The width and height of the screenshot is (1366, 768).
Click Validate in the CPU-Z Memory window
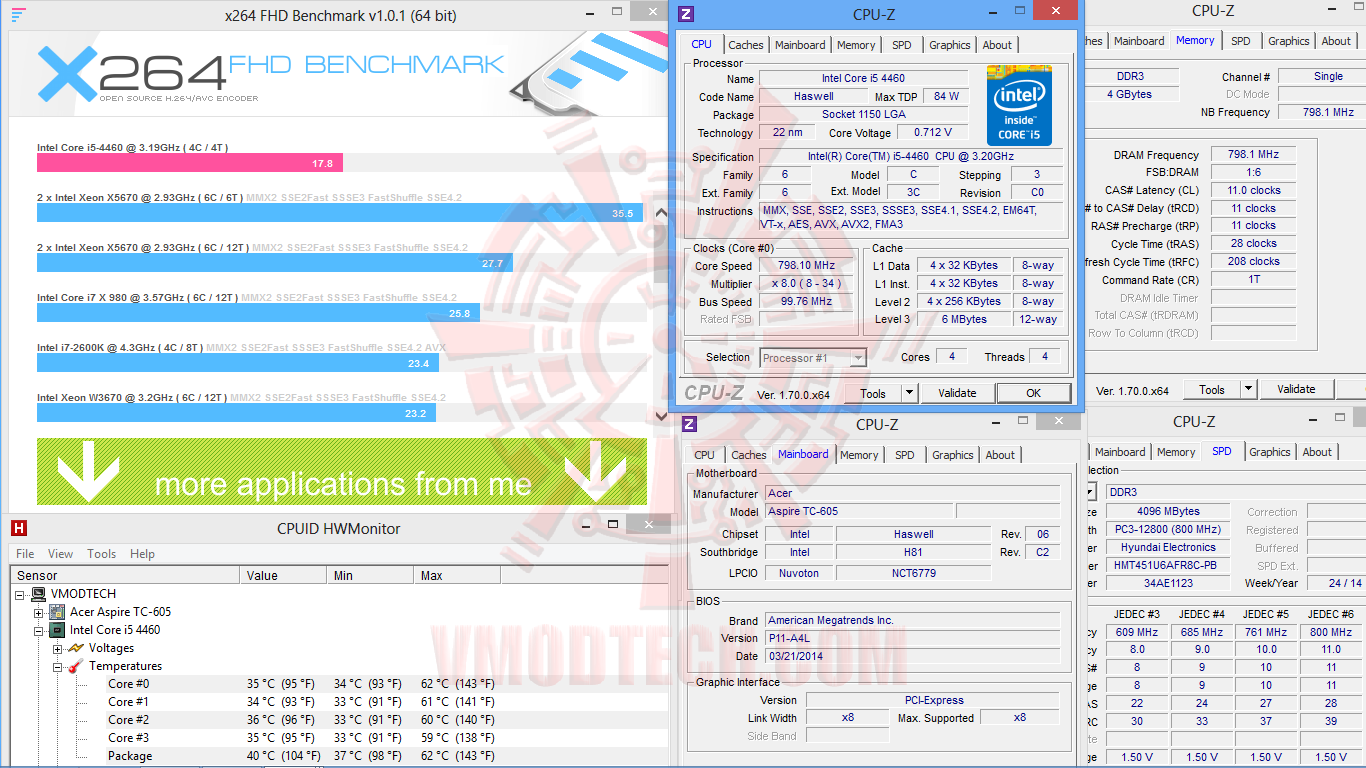coord(1296,389)
